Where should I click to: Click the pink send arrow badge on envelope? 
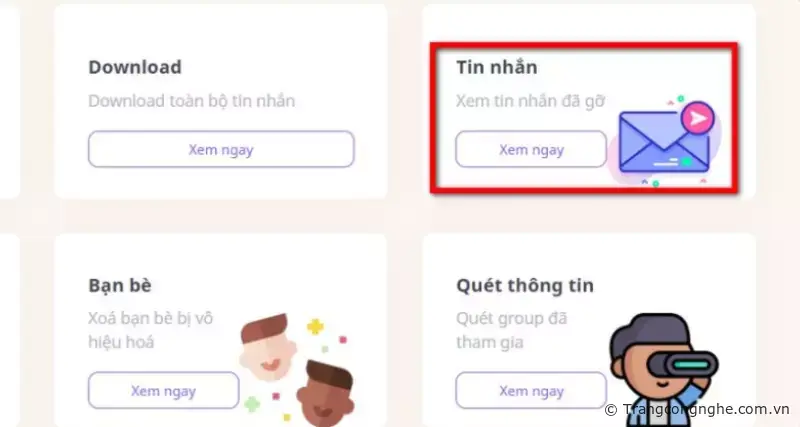pos(697,118)
